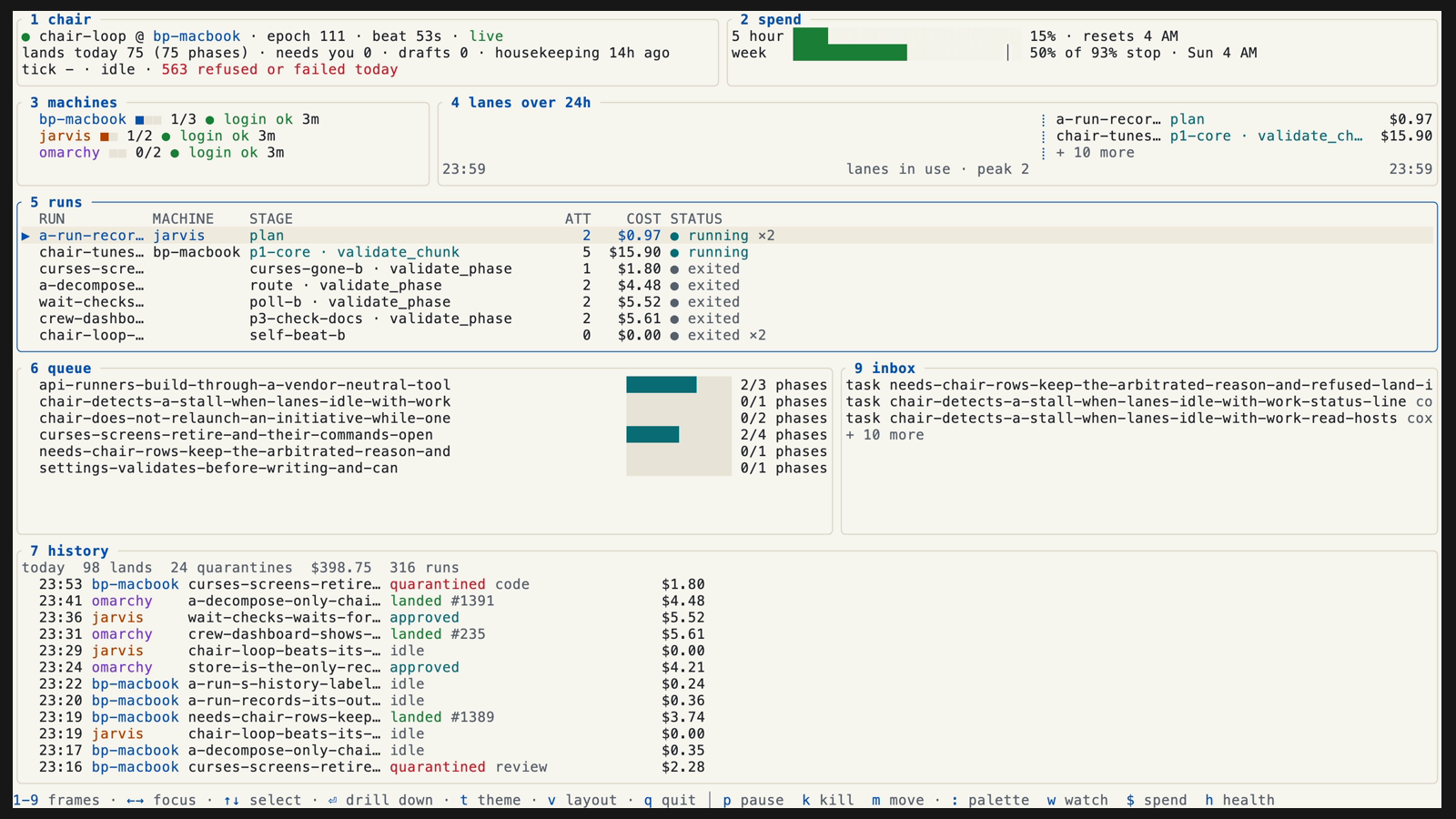This screenshot has width=1456, height=819.
Task: Select the crew-dashbo… run row
Action: (x=727, y=318)
